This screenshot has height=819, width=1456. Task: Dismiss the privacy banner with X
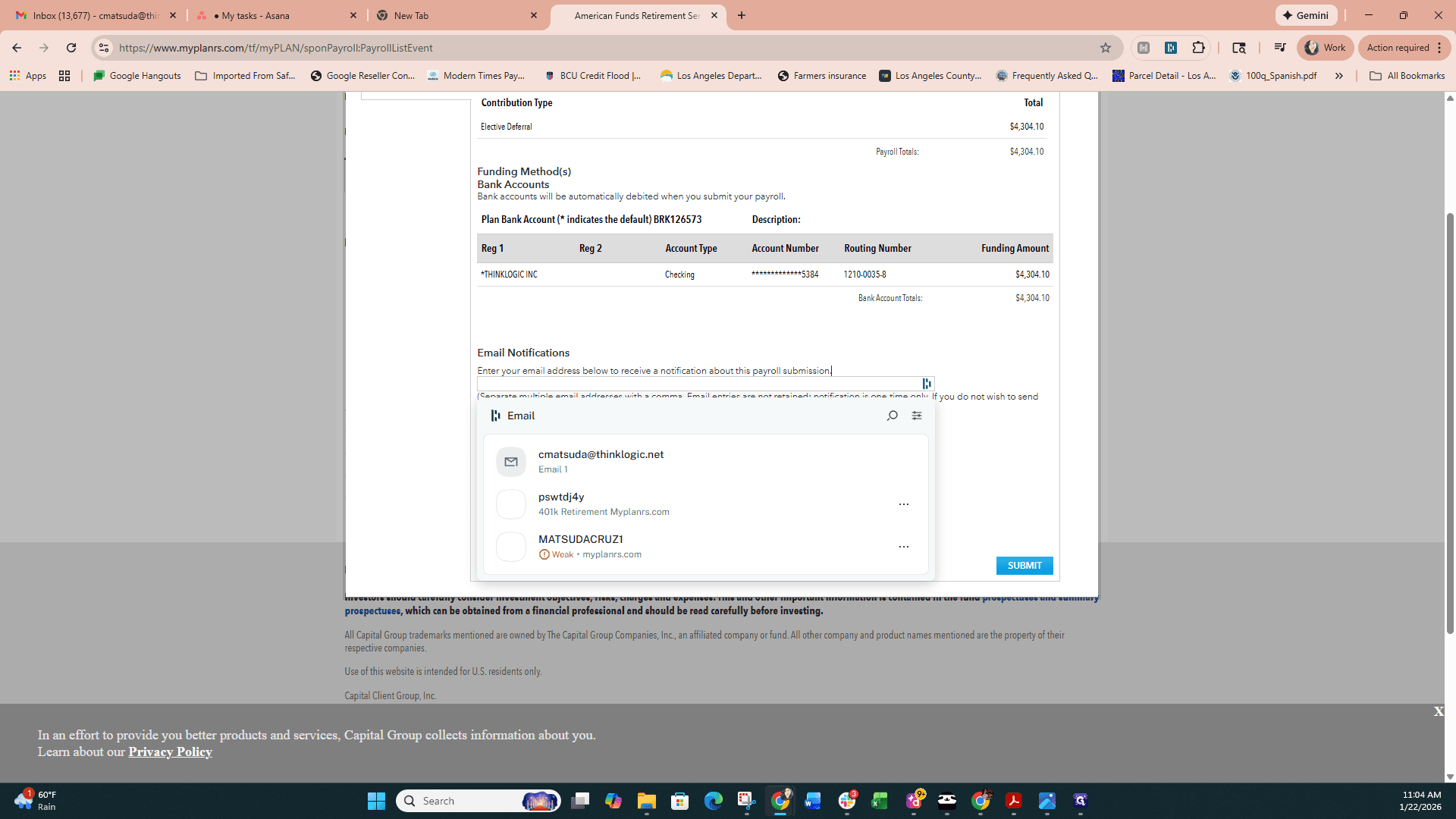(x=1439, y=711)
